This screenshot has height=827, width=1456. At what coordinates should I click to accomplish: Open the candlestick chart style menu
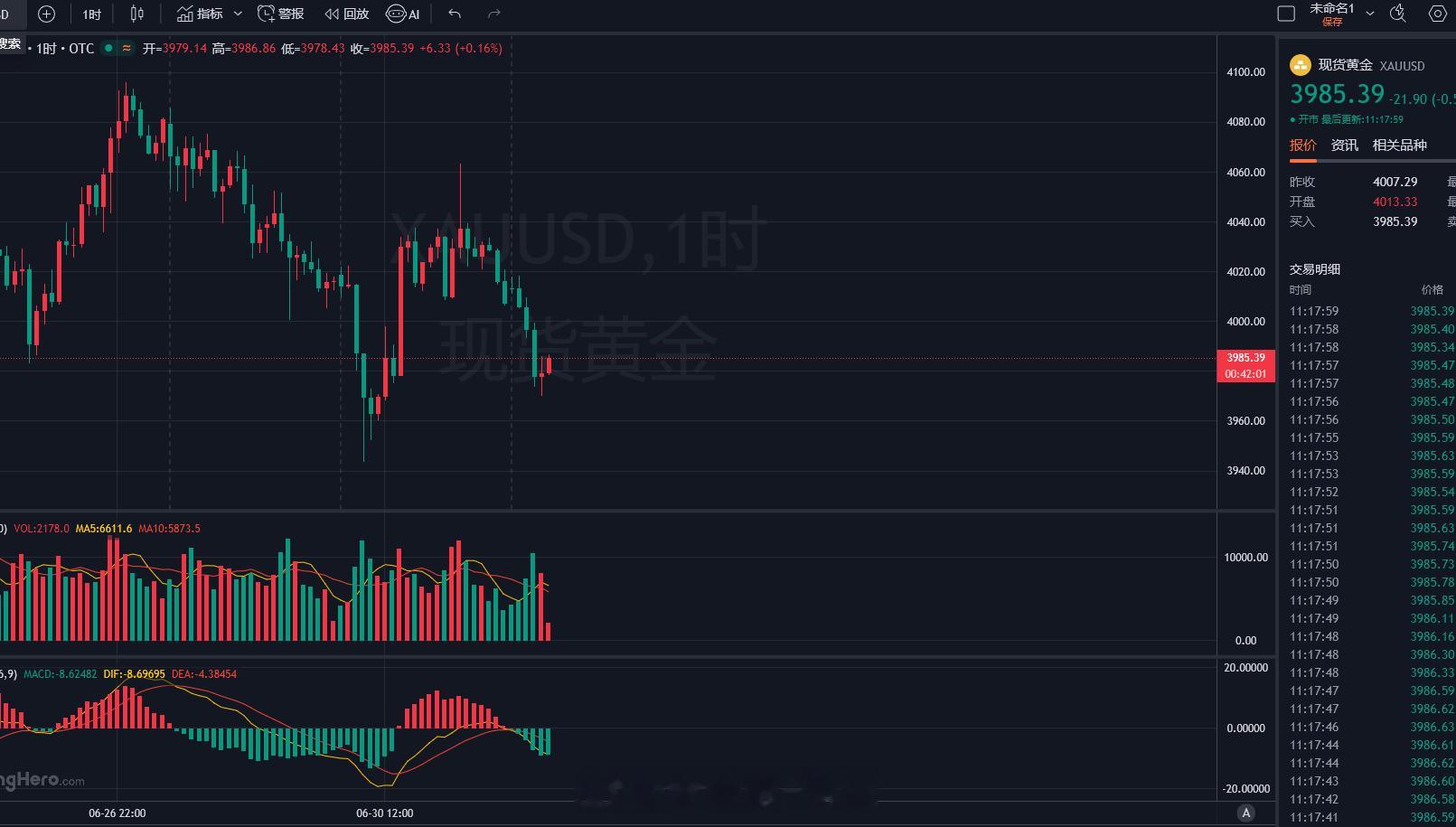[x=137, y=14]
